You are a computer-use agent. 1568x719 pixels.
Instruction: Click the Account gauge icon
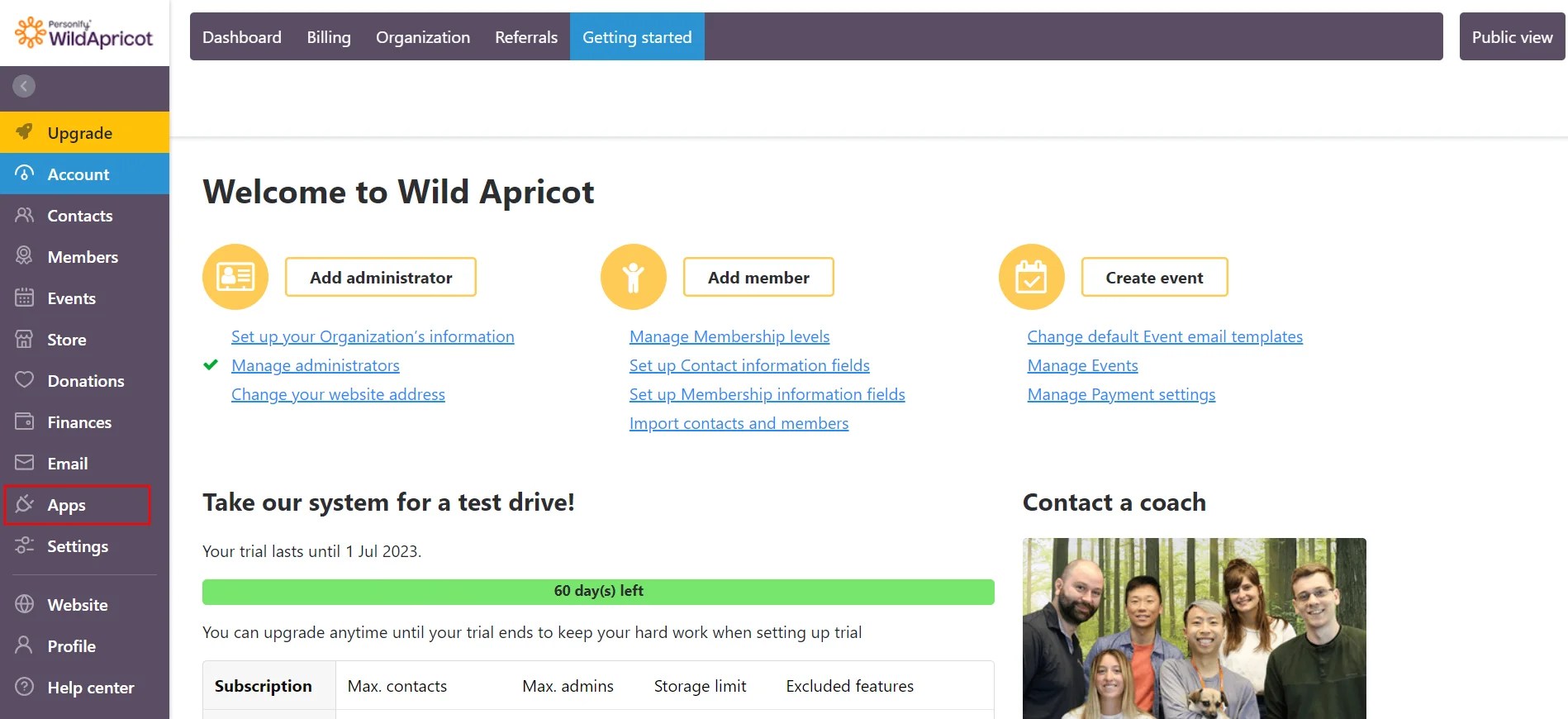pos(25,174)
